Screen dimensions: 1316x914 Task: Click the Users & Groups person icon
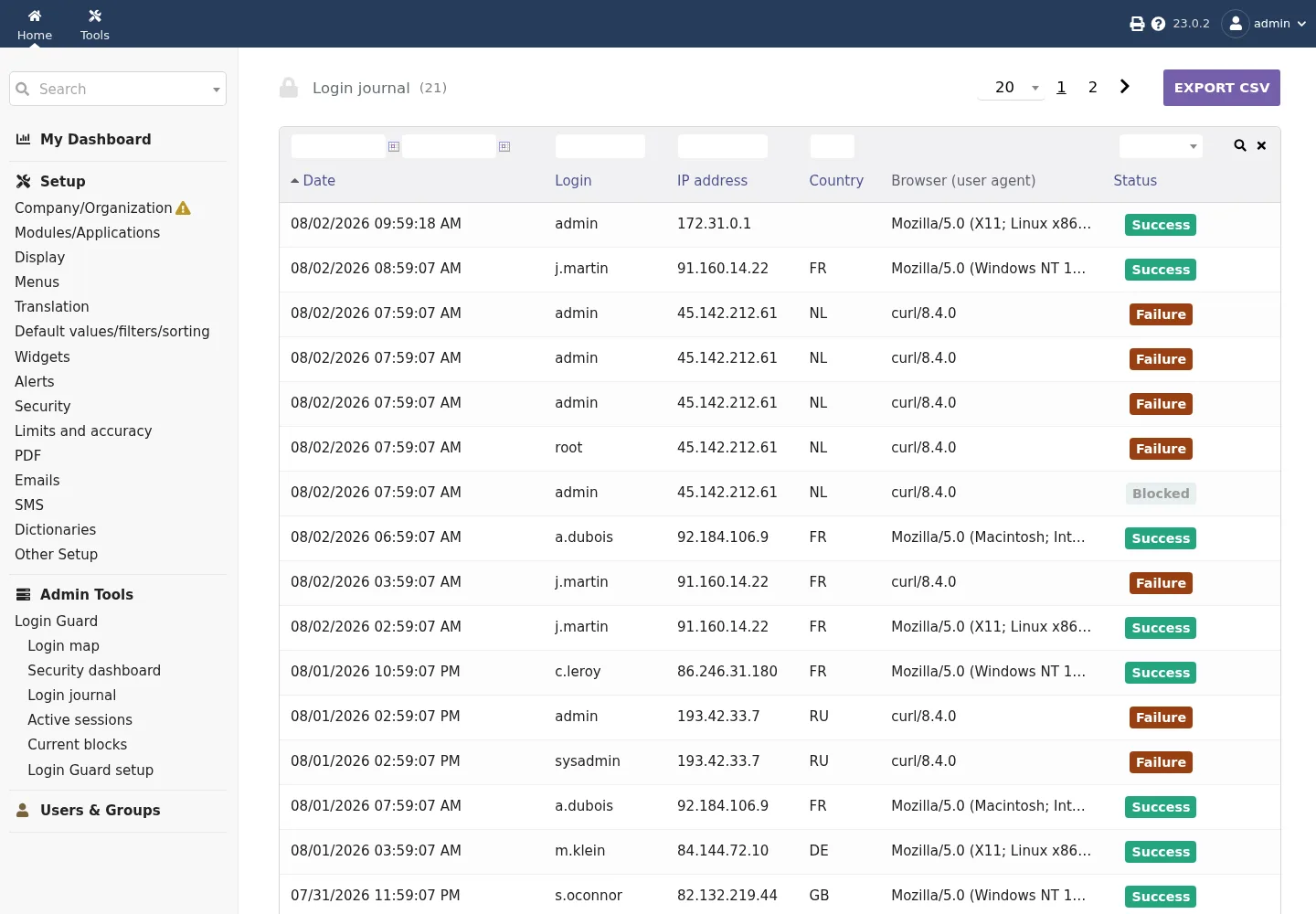pyautogui.click(x=23, y=810)
